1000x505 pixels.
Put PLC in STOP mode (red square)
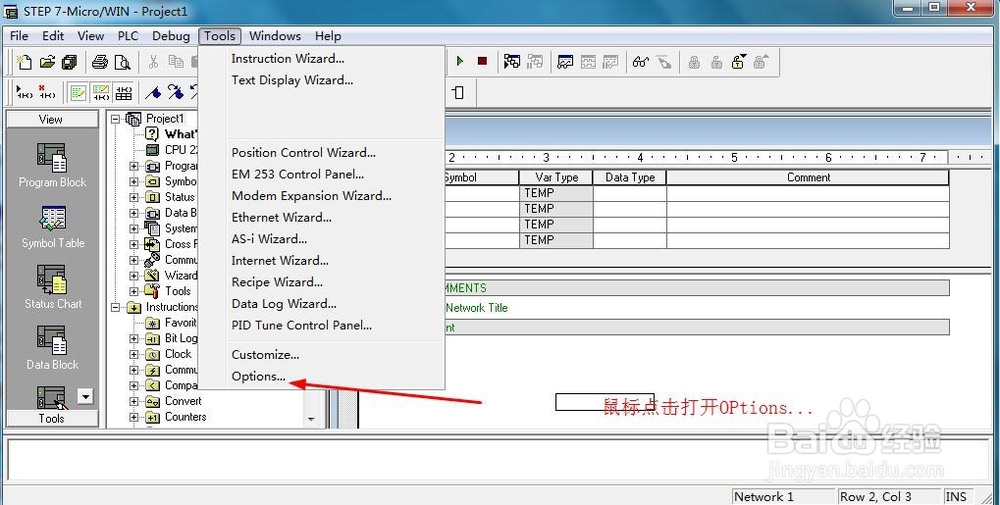pyautogui.click(x=482, y=61)
